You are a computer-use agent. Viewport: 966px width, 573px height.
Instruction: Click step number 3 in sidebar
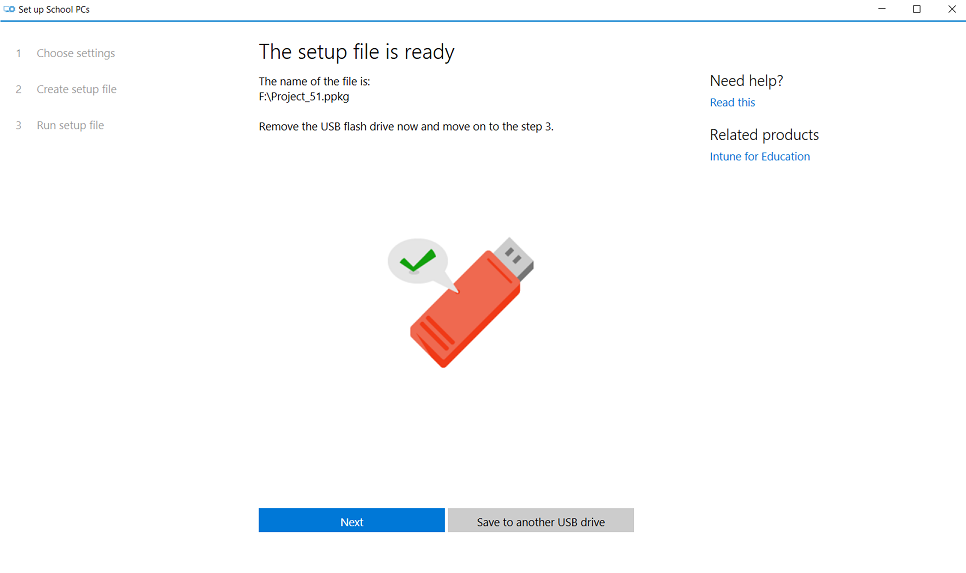tap(18, 125)
